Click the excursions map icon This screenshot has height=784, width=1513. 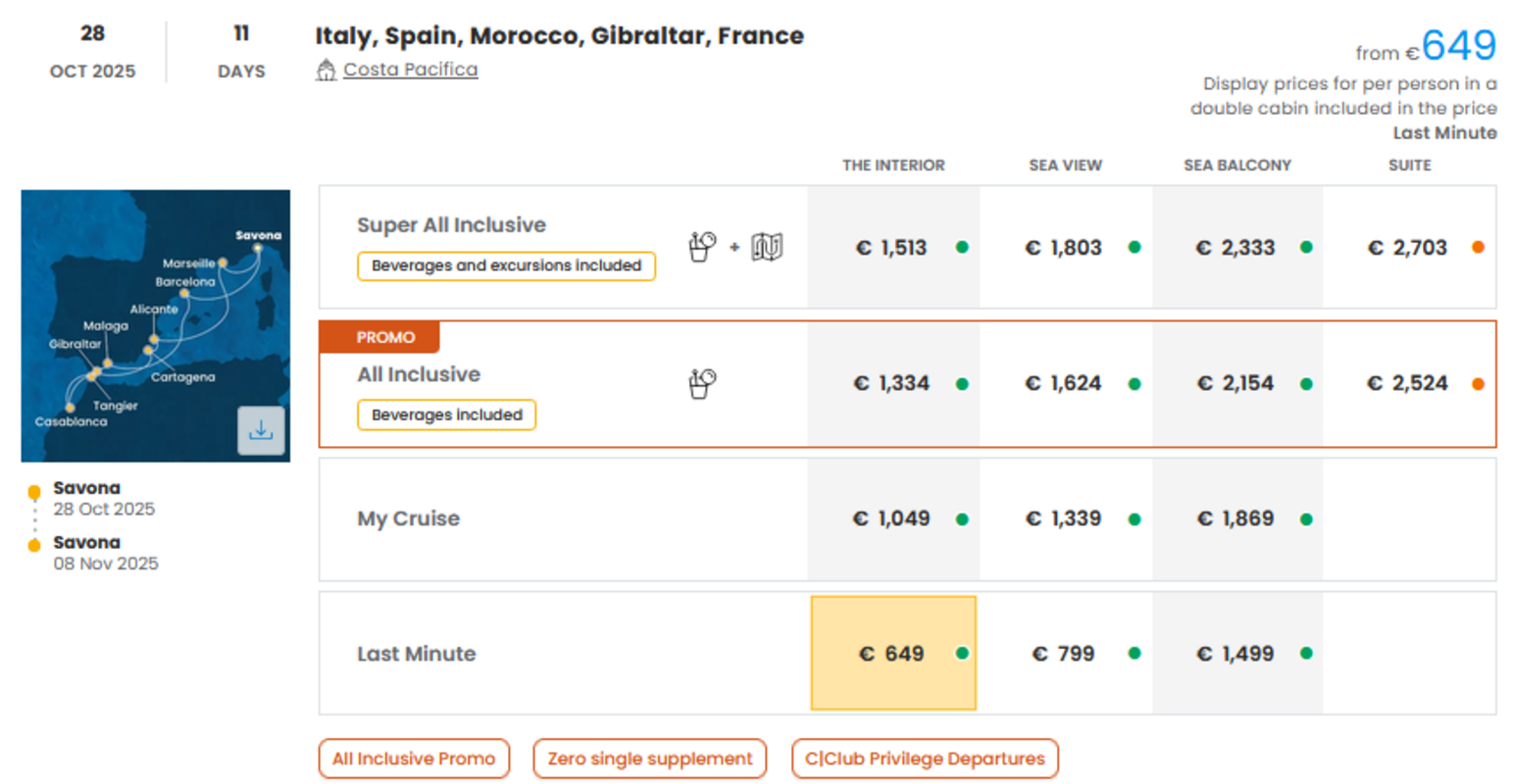click(767, 247)
